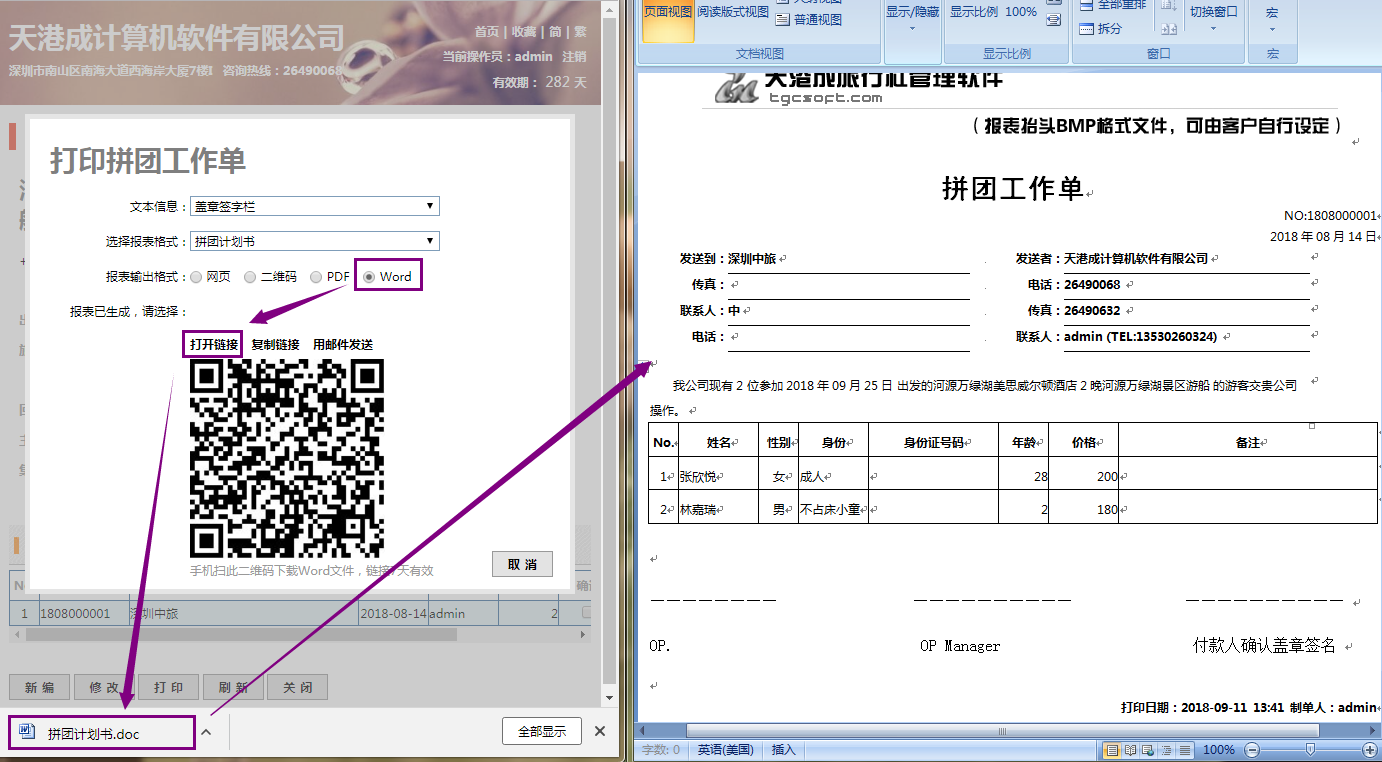Select Outline view icon in status bar
This screenshot has width=1382, height=762.
pyautogui.click(x=1166, y=750)
